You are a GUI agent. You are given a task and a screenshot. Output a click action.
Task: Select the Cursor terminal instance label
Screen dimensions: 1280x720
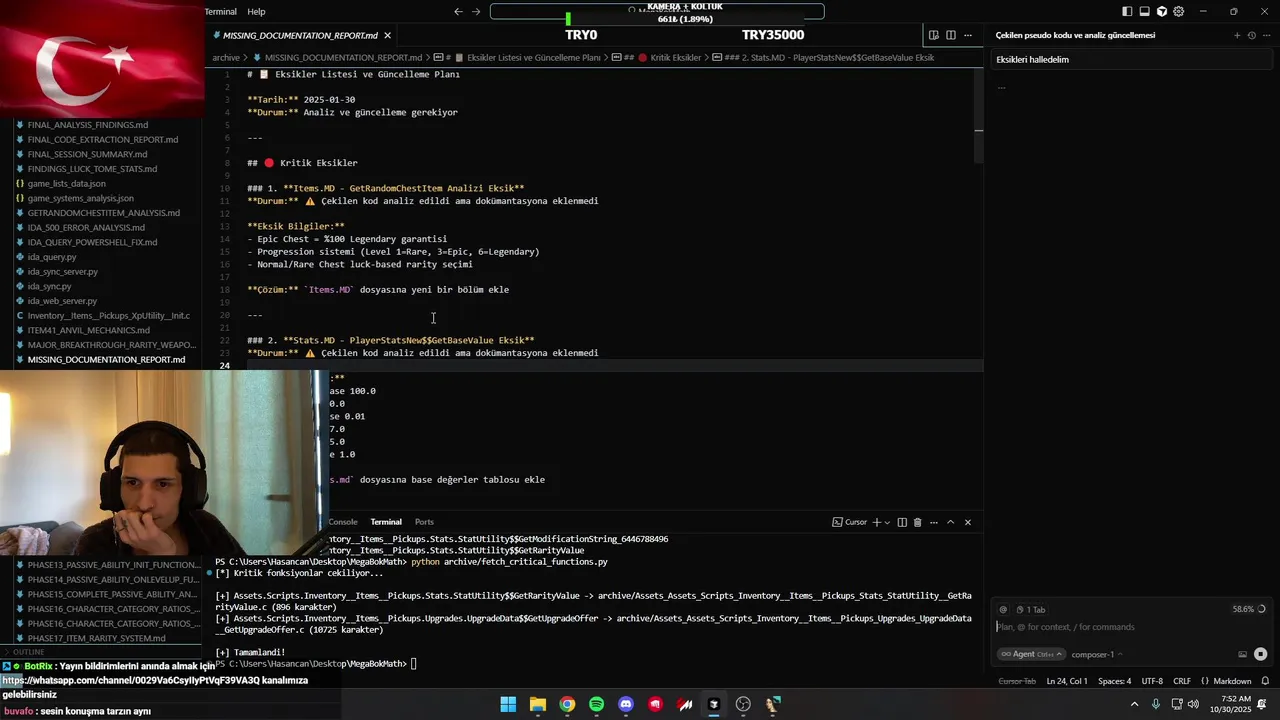click(849, 522)
